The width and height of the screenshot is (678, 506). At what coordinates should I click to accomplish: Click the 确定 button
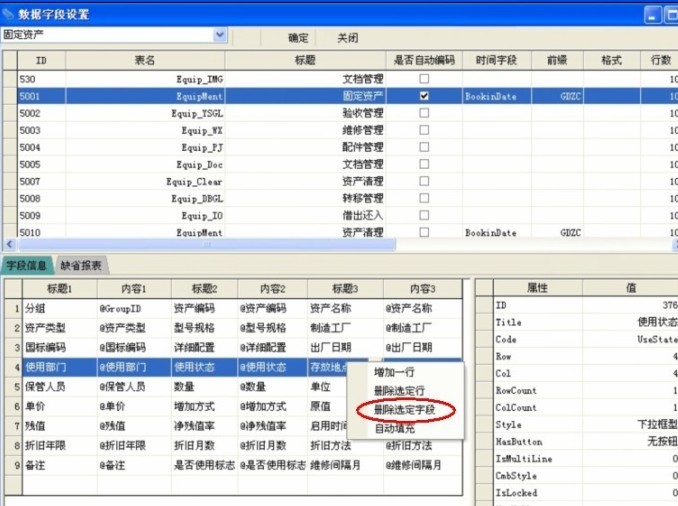298,38
